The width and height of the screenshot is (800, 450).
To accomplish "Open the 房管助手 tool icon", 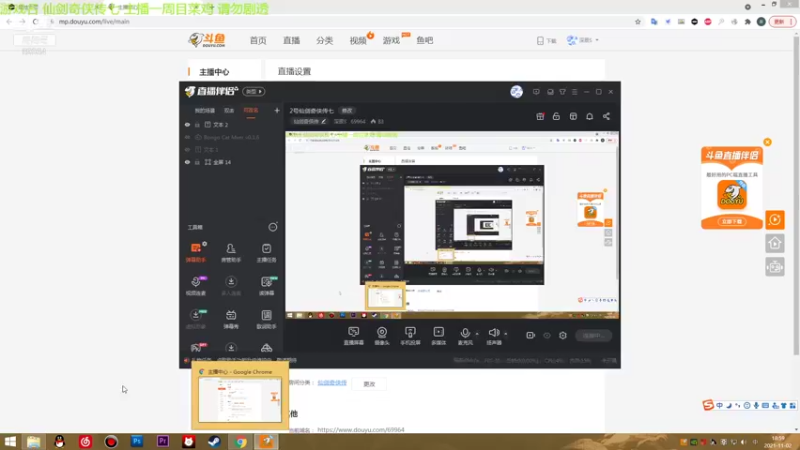I will [231, 252].
